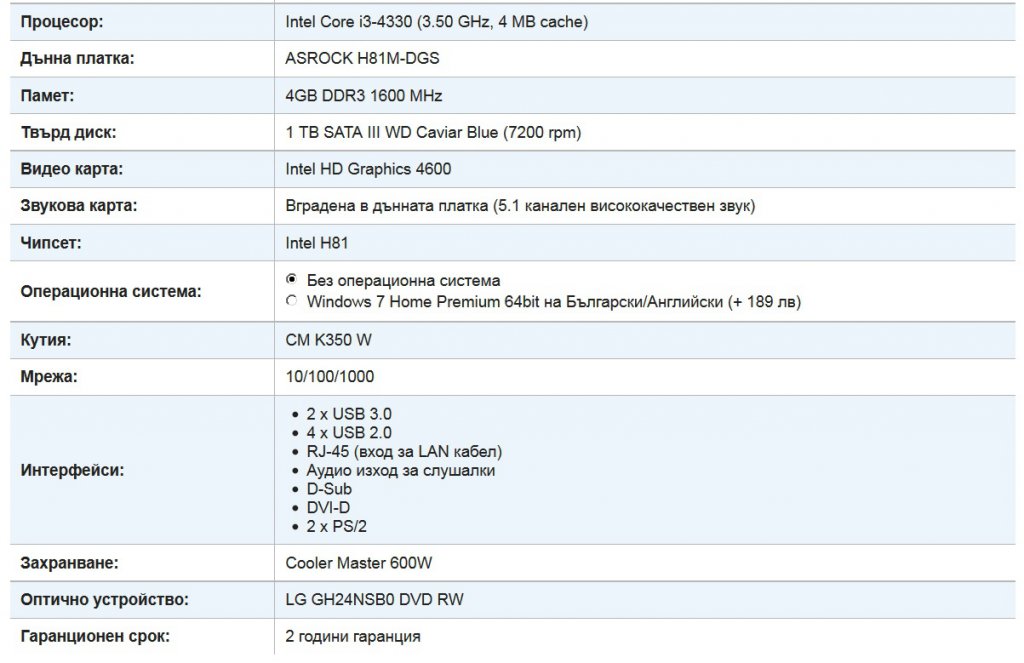Click 'Аудио изход за слушалки' list item

pyautogui.click(x=400, y=470)
